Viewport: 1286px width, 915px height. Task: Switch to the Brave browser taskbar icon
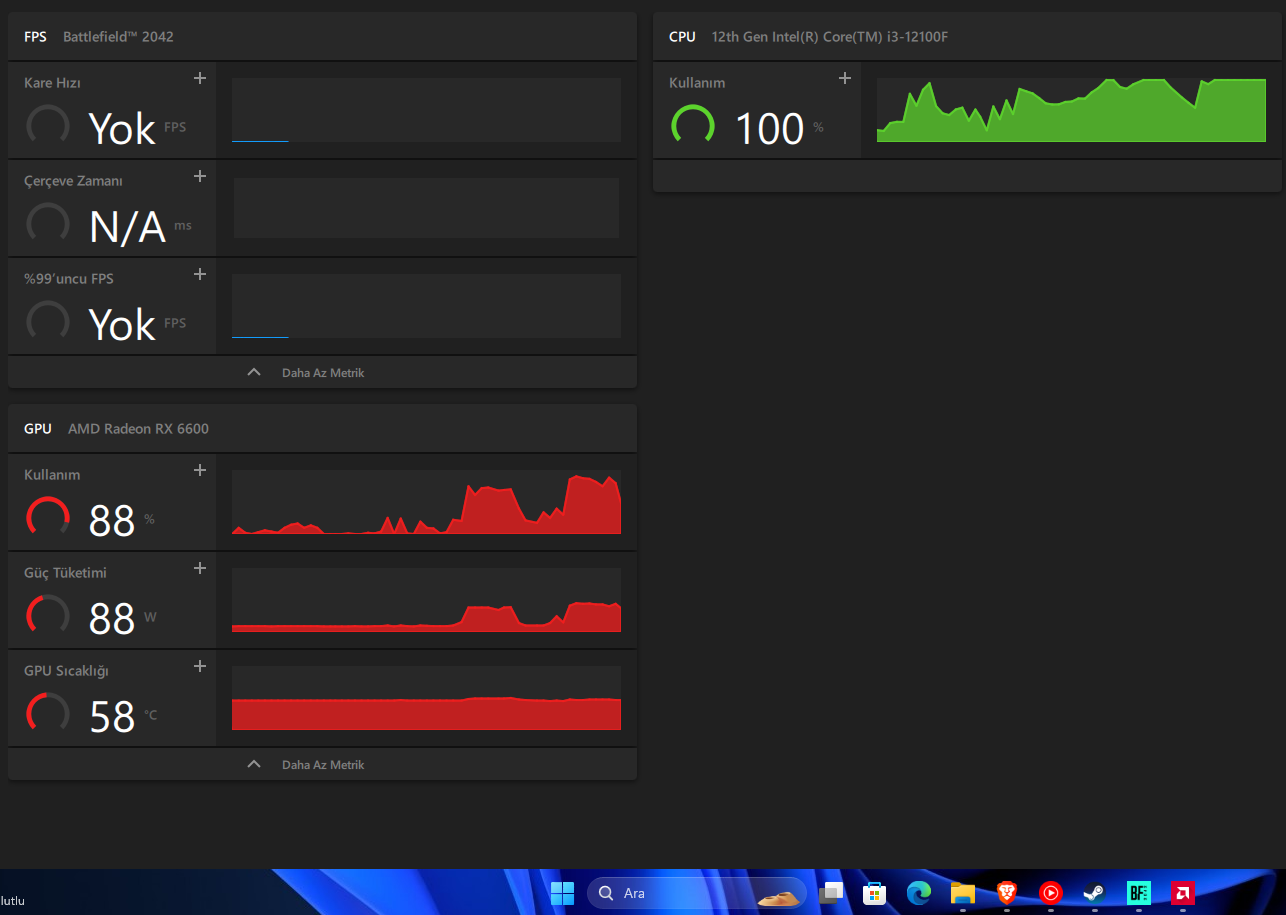pyautogui.click(x=1007, y=893)
